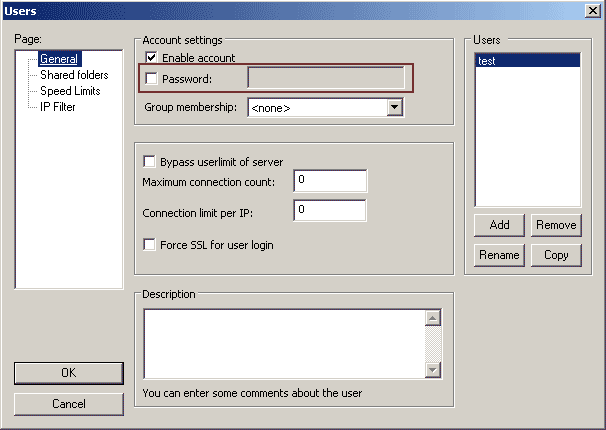Select user test in the Users list
Screen dimensions: 606x430
click(x=528, y=61)
